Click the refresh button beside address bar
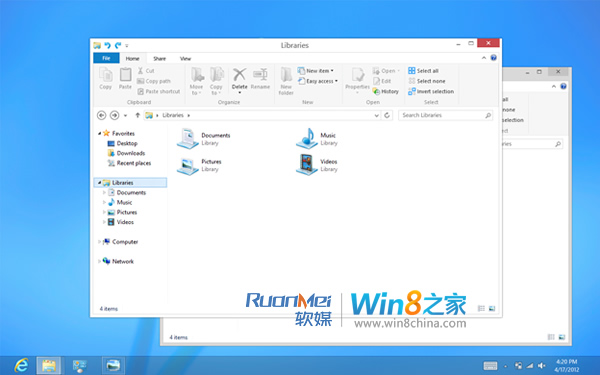 point(387,115)
